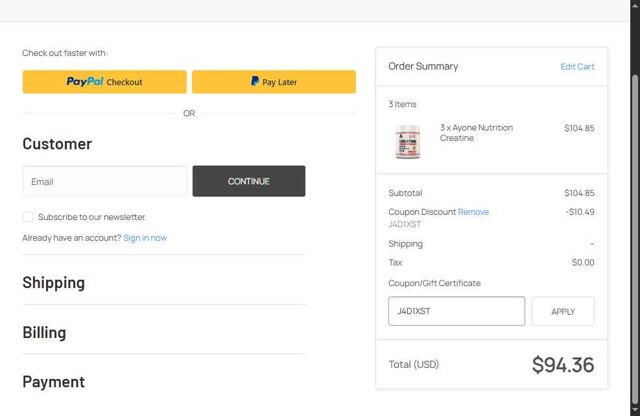The width and height of the screenshot is (640, 416).
Task: Focus the Email input field
Action: (105, 181)
